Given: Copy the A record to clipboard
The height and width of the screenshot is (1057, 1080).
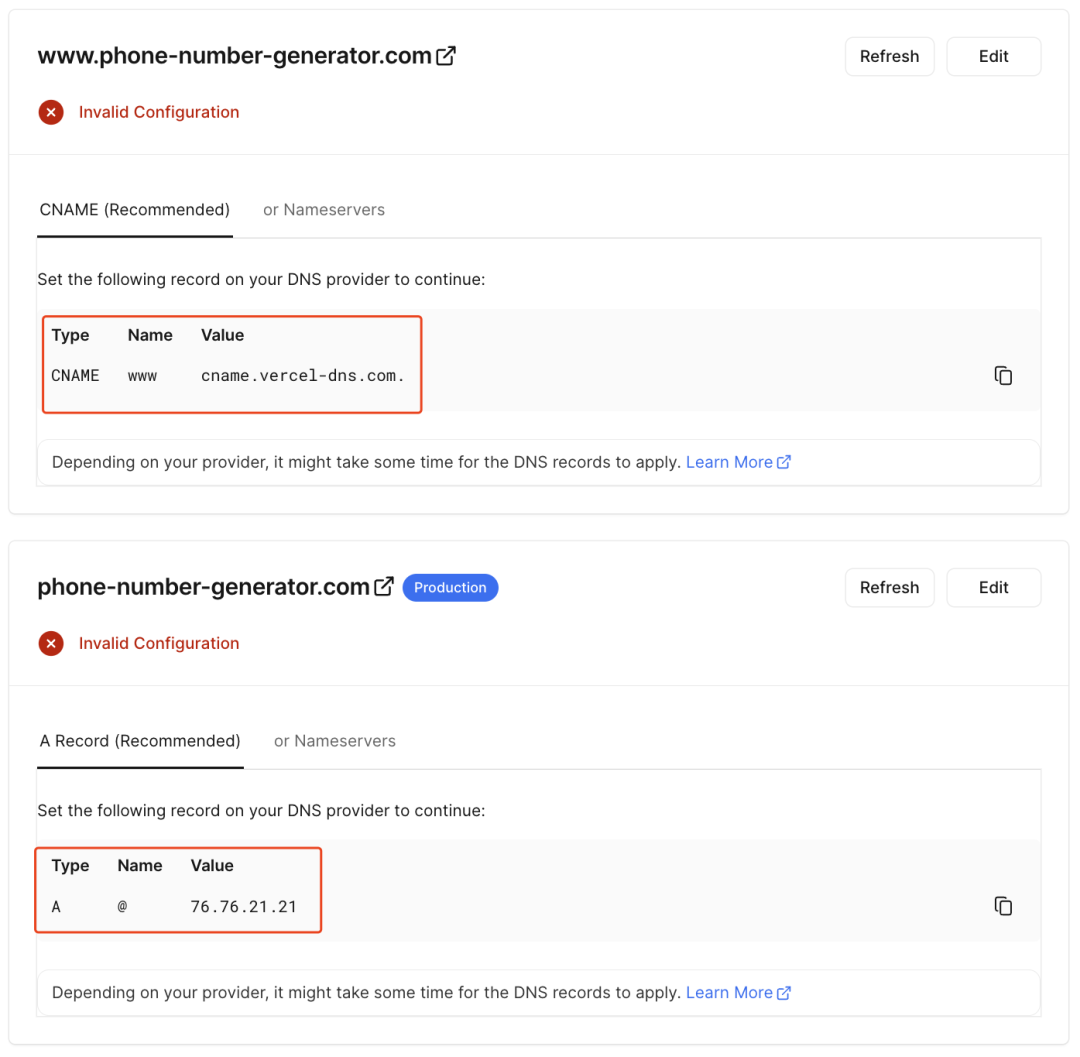Looking at the screenshot, I should (1003, 906).
